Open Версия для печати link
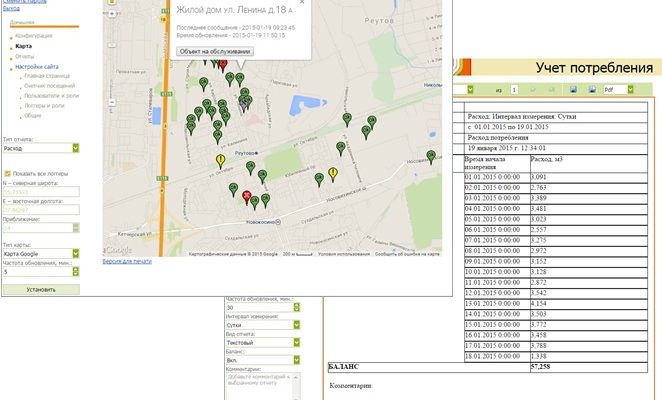The image size is (662, 400). (127, 261)
